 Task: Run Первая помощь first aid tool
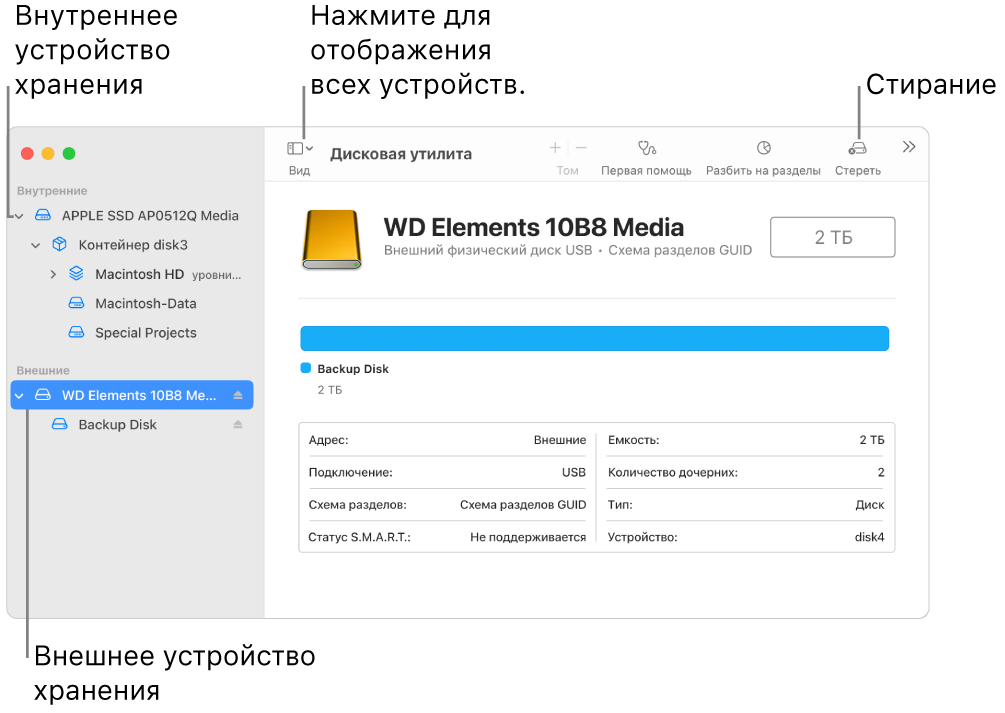[647, 148]
